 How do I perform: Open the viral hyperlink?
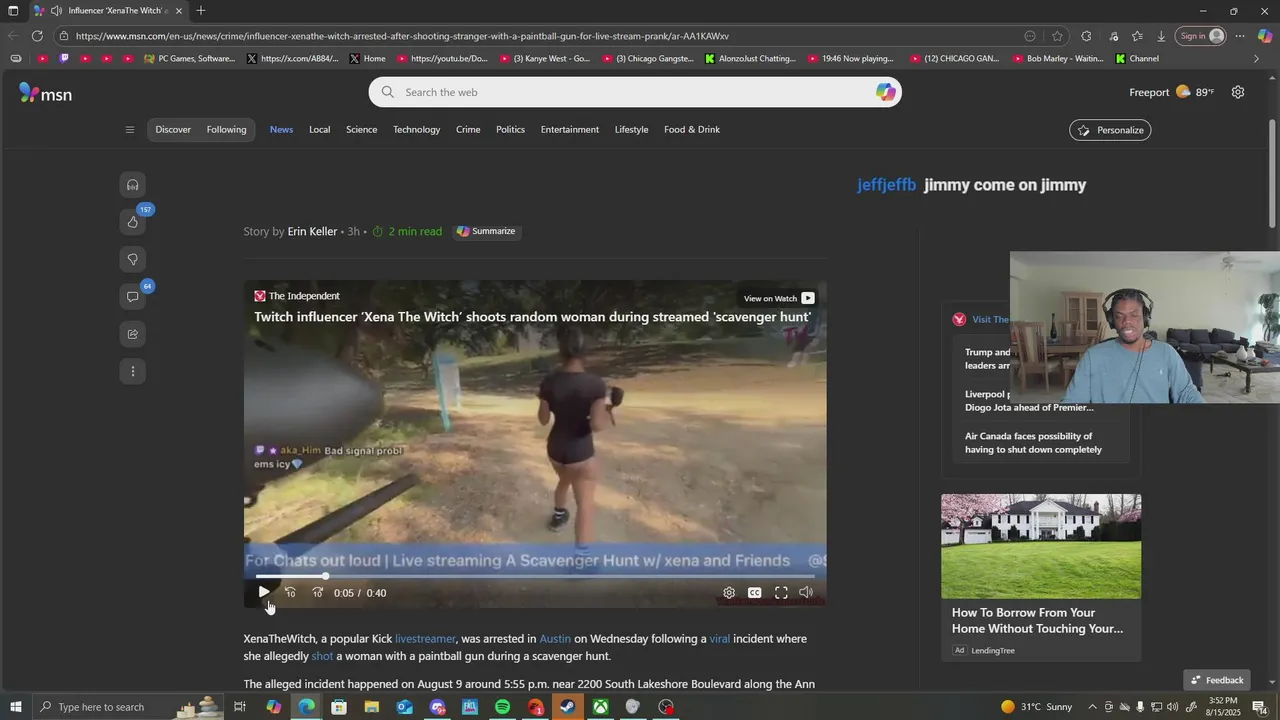click(720, 639)
